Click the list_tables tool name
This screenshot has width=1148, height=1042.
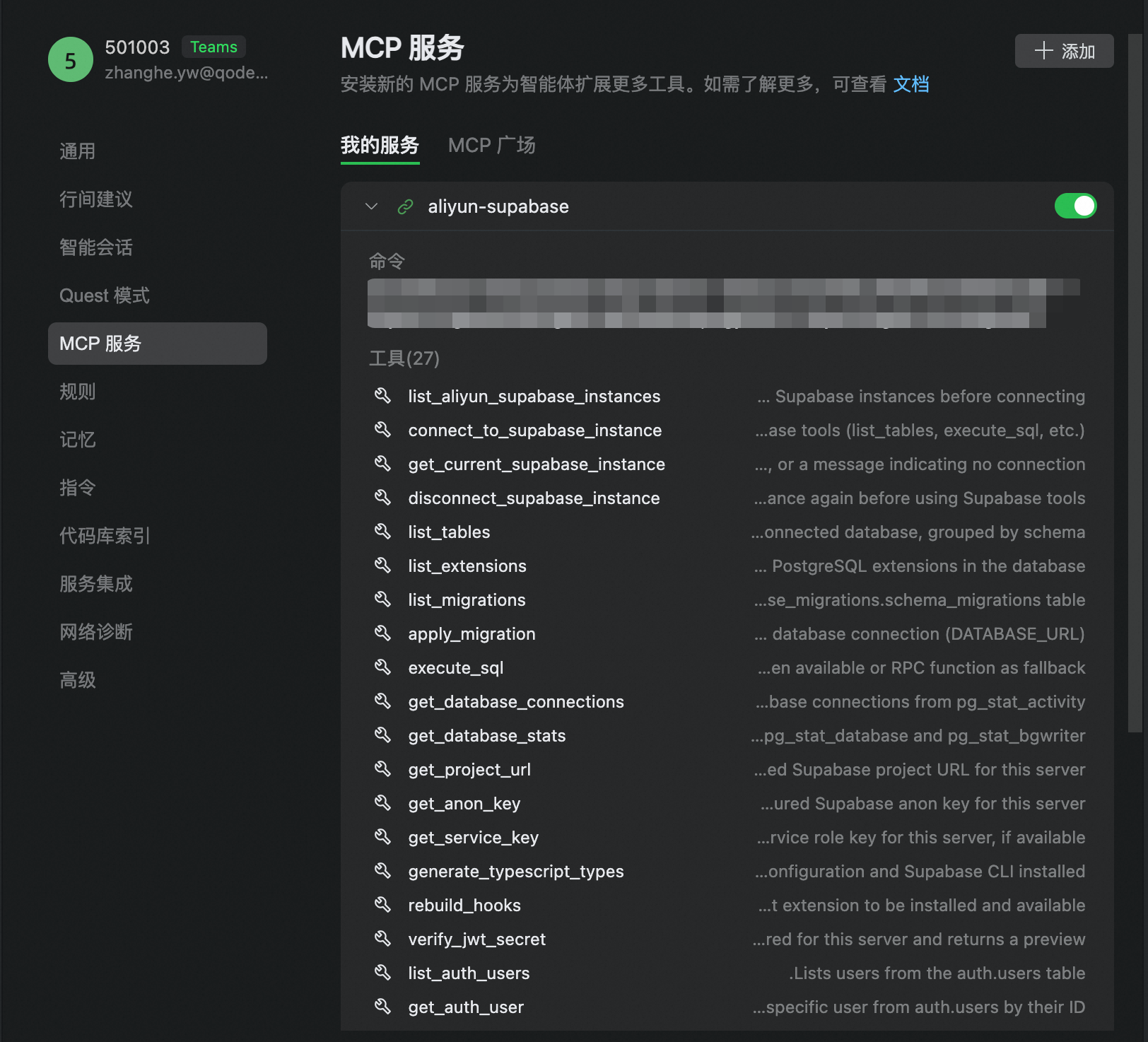click(449, 532)
